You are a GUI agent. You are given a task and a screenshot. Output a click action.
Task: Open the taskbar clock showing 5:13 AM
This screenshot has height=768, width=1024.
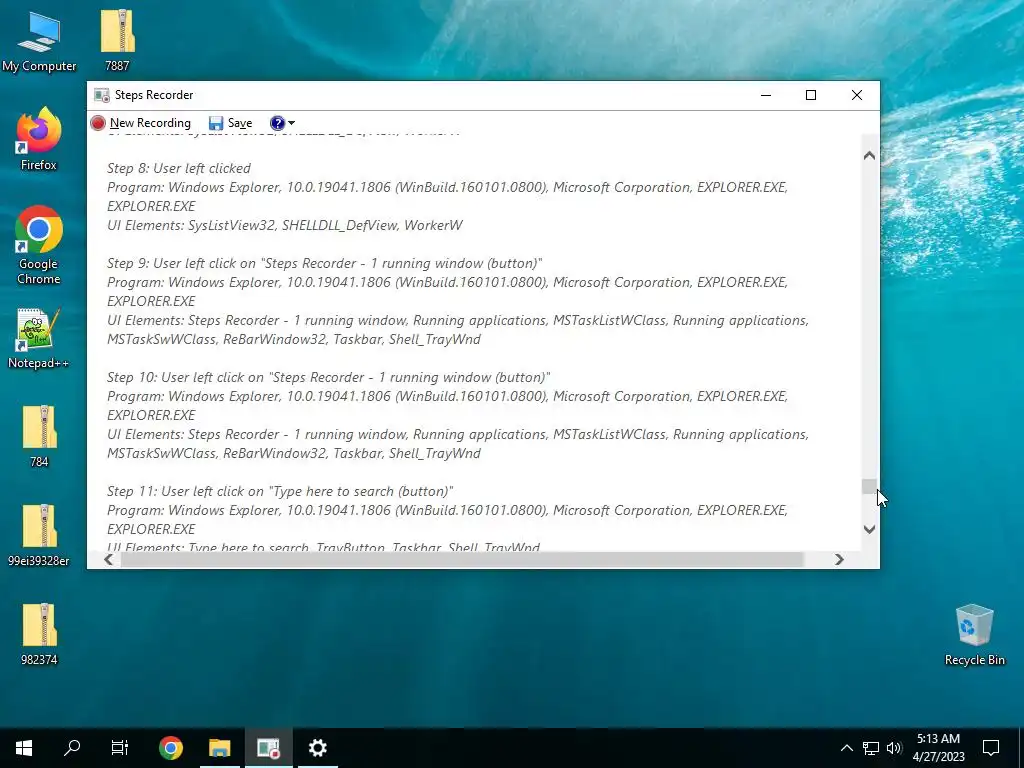[x=938, y=748]
